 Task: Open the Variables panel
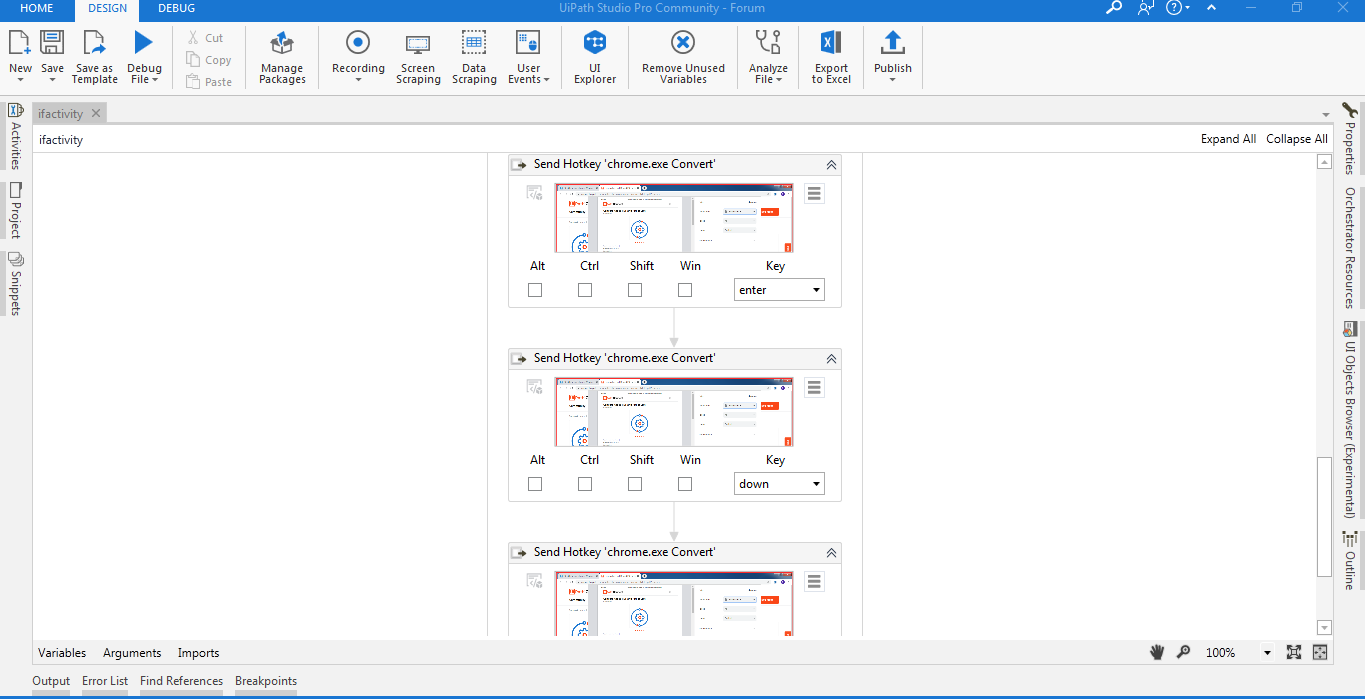click(62, 653)
